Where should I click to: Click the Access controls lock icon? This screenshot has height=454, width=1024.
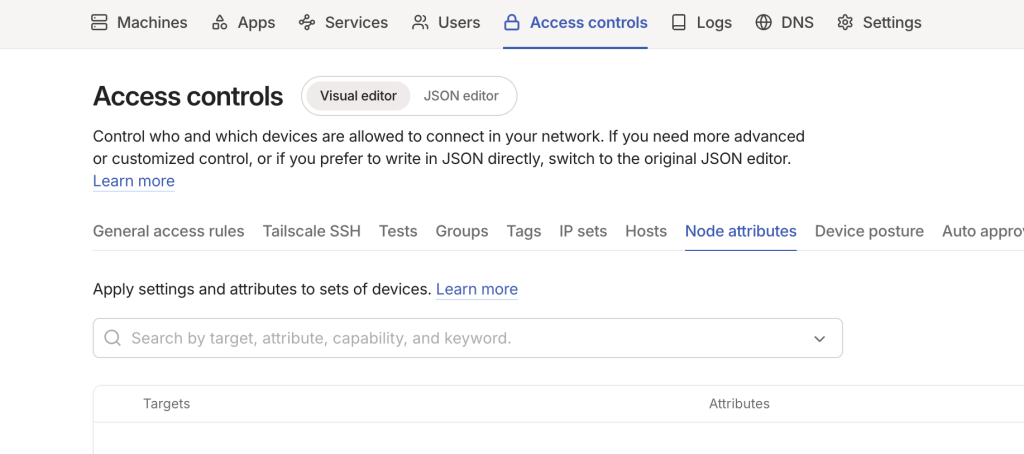pos(512,22)
